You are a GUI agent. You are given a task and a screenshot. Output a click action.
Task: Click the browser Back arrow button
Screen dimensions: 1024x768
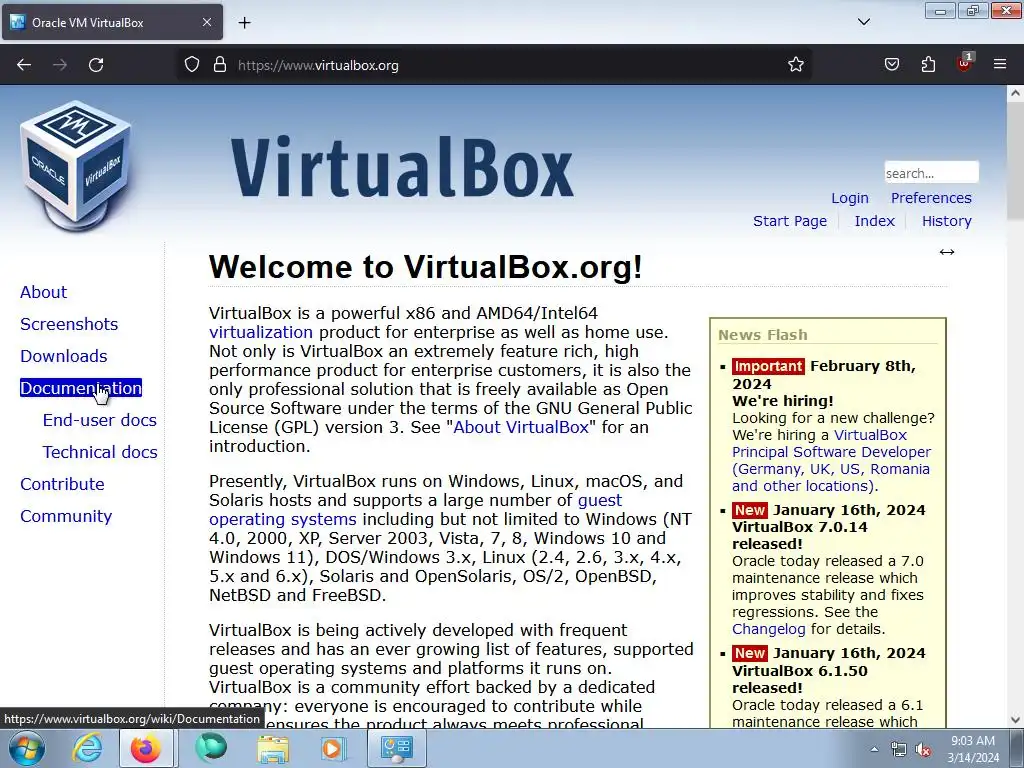(24, 65)
